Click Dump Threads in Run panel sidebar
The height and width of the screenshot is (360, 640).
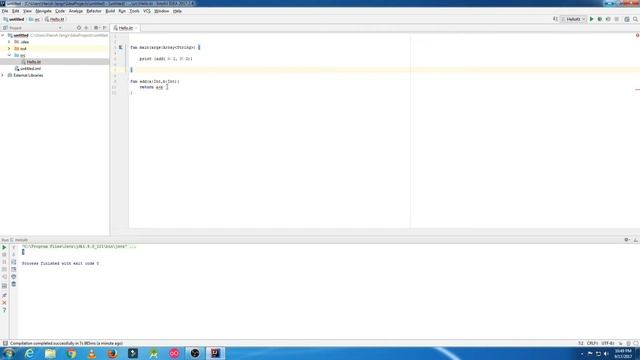click(x=4, y=269)
